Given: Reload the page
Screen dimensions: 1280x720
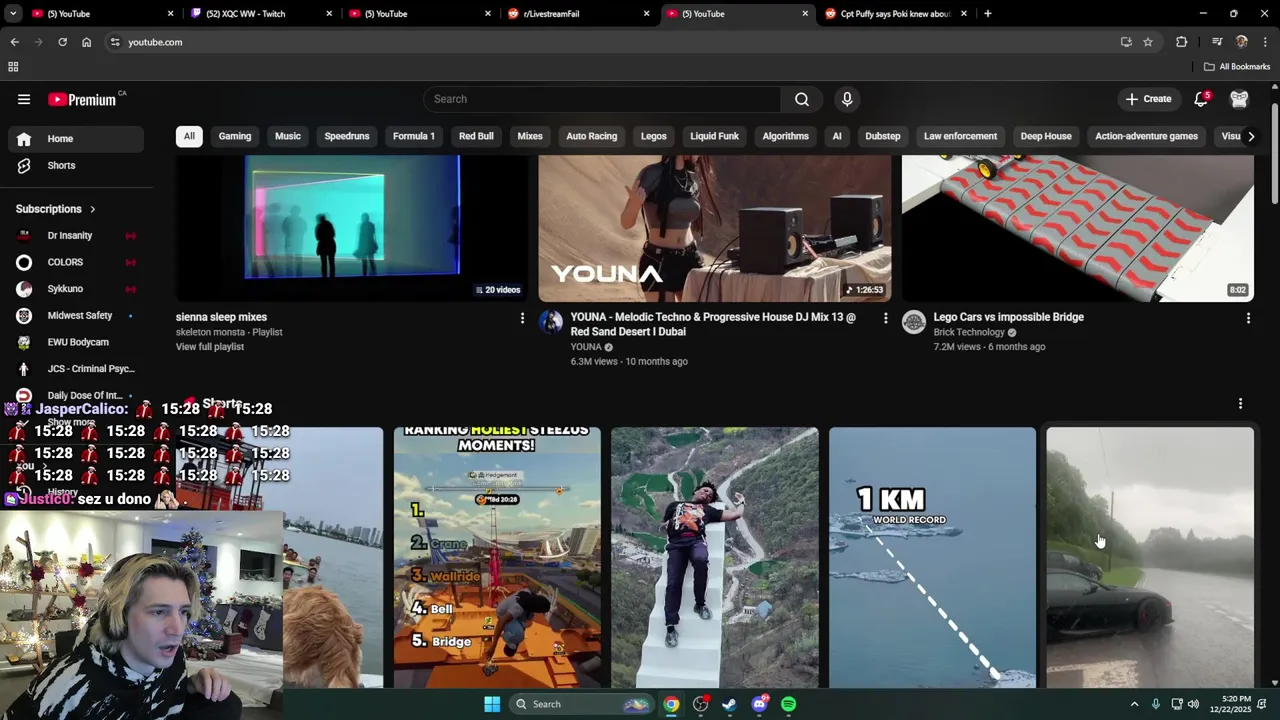Looking at the screenshot, I should 62,42.
